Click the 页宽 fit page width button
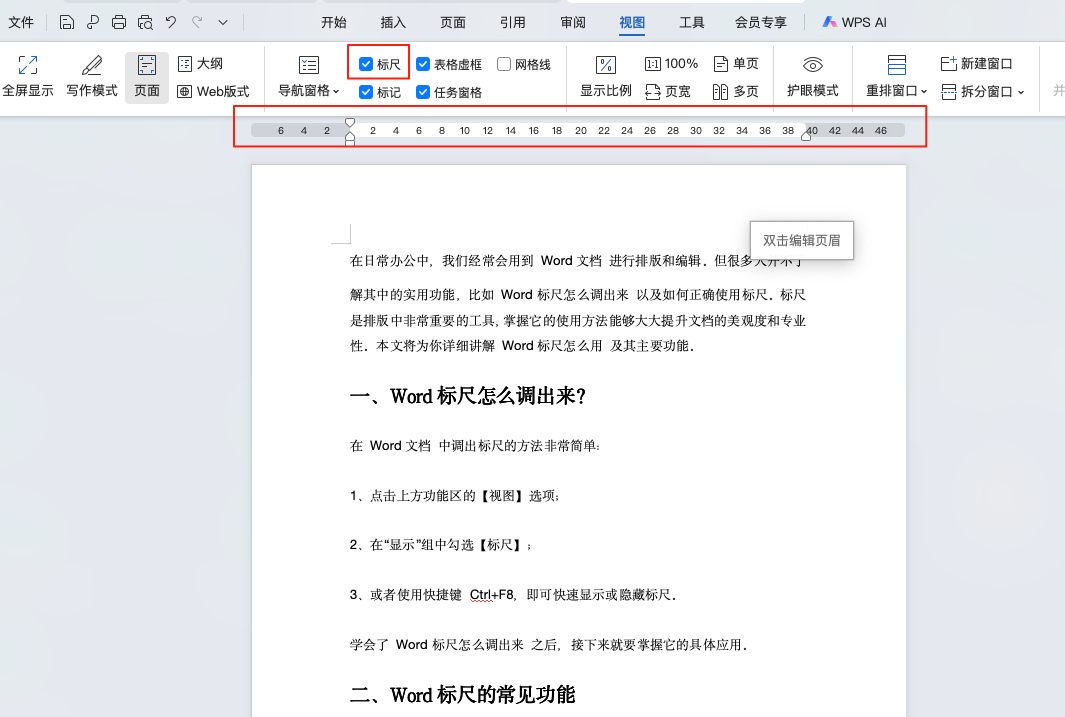Viewport: 1065px width, 717px height. pyautogui.click(x=668, y=90)
